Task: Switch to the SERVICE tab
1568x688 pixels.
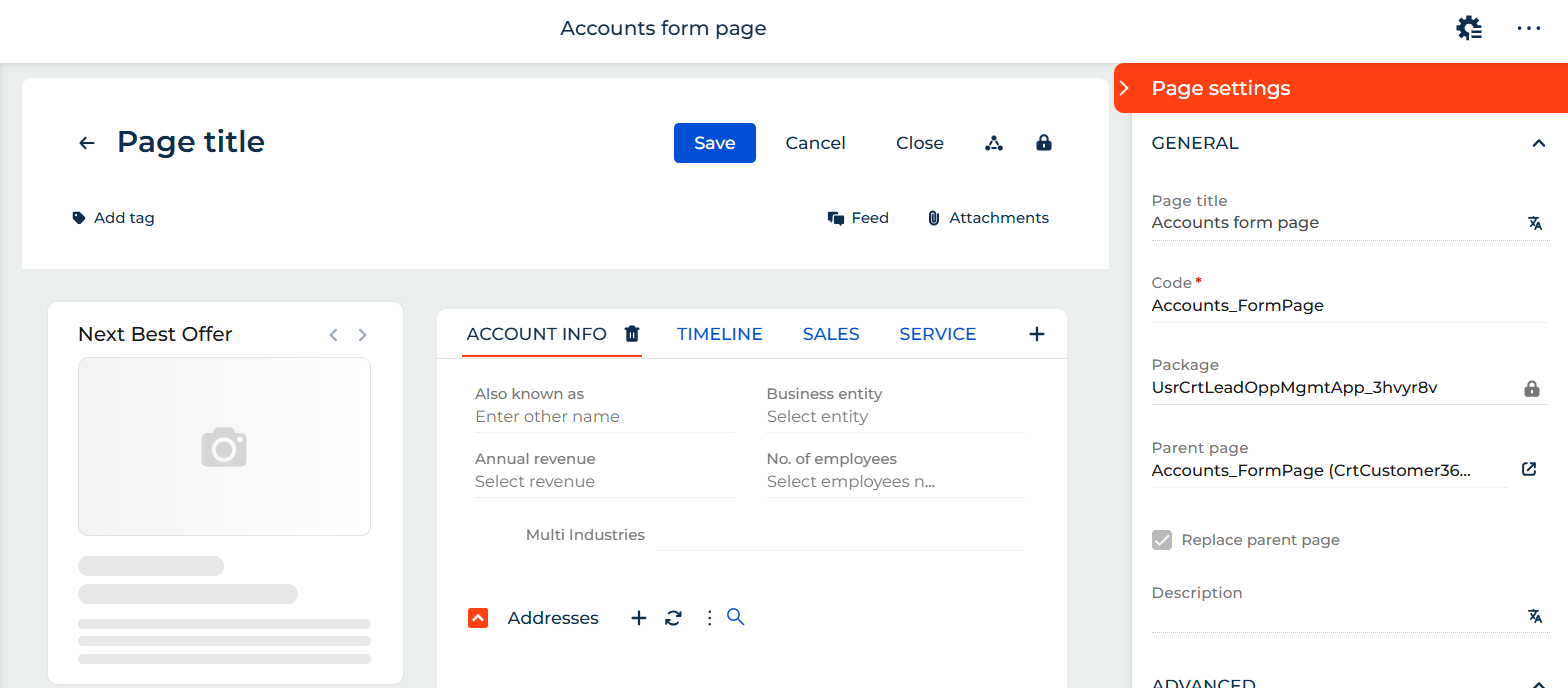Action: 938,334
